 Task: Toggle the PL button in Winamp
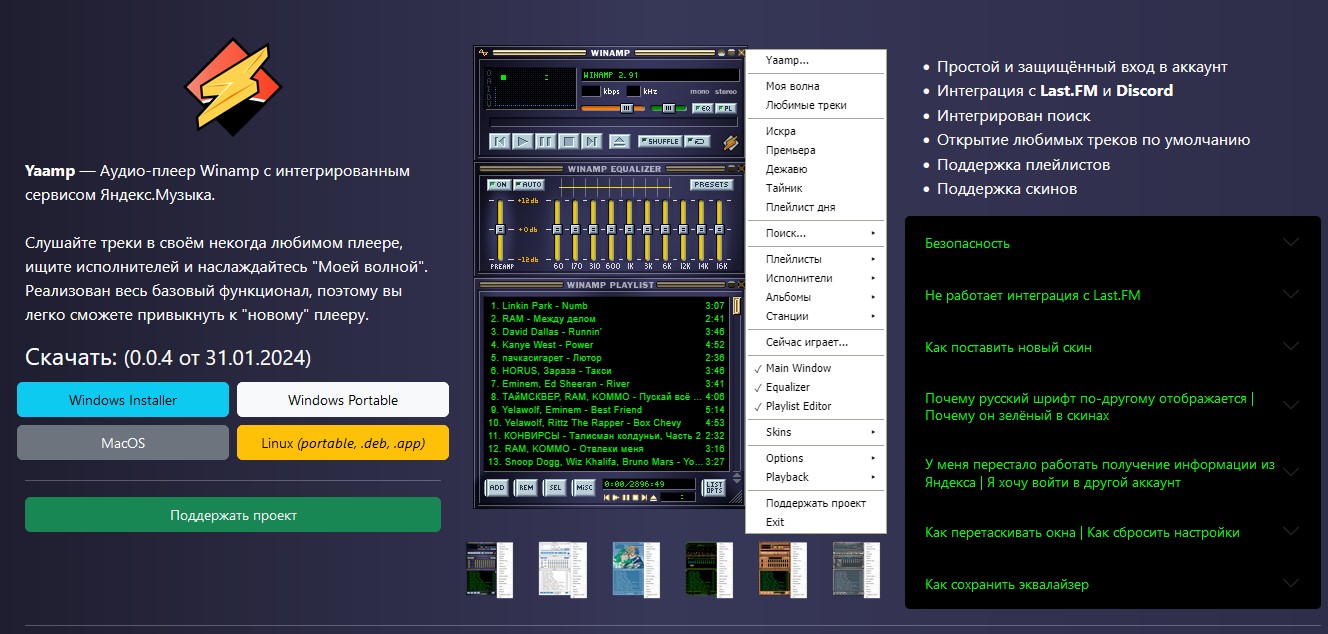click(x=726, y=108)
